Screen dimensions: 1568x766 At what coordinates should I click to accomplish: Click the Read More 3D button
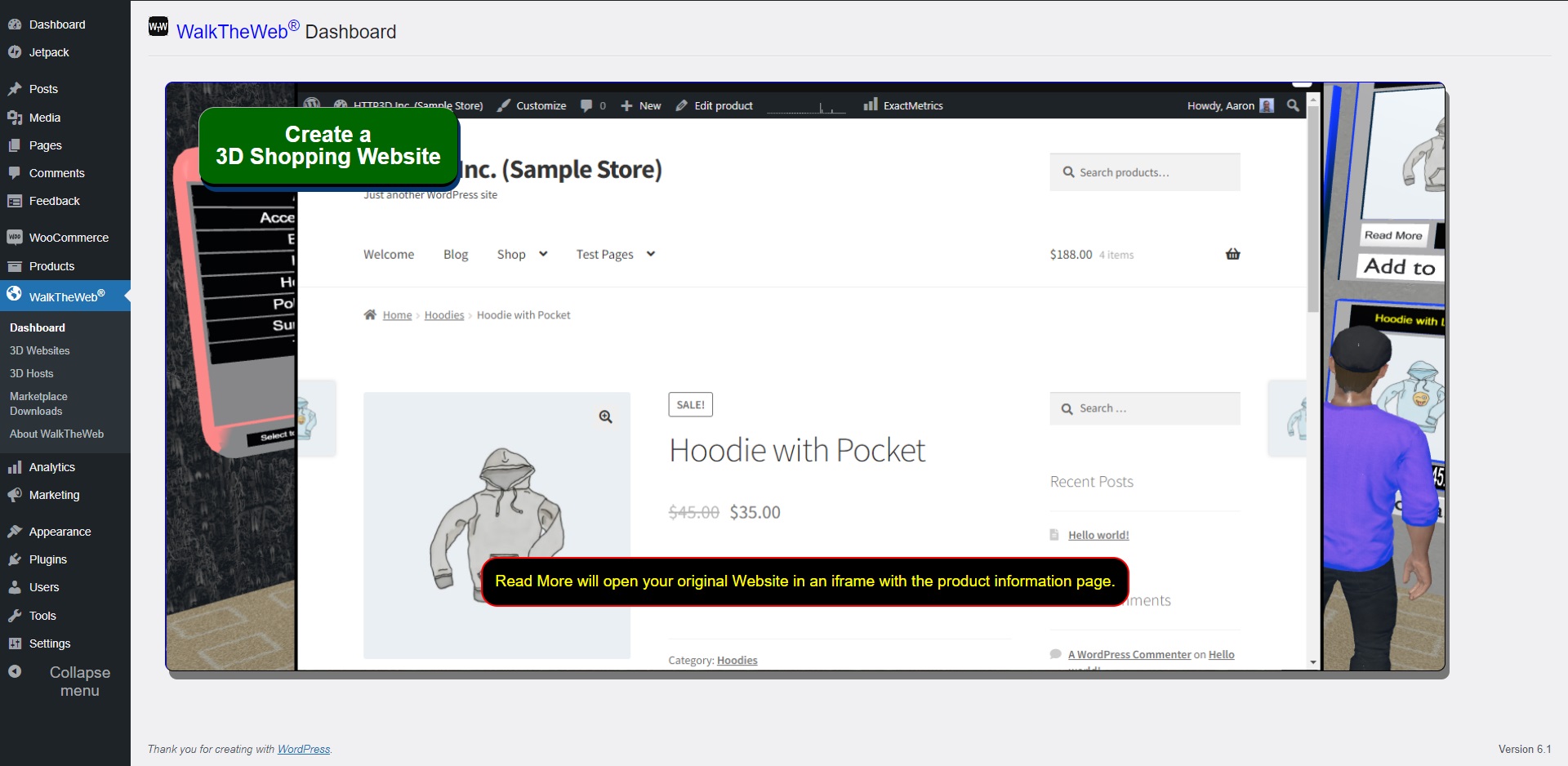pyautogui.click(x=1393, y=235)
